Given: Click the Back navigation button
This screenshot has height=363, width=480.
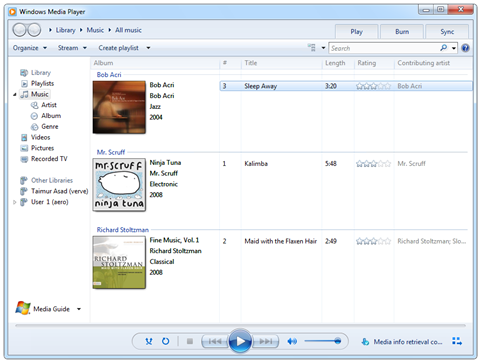Looking at the screenshot, I should [19, 30].
